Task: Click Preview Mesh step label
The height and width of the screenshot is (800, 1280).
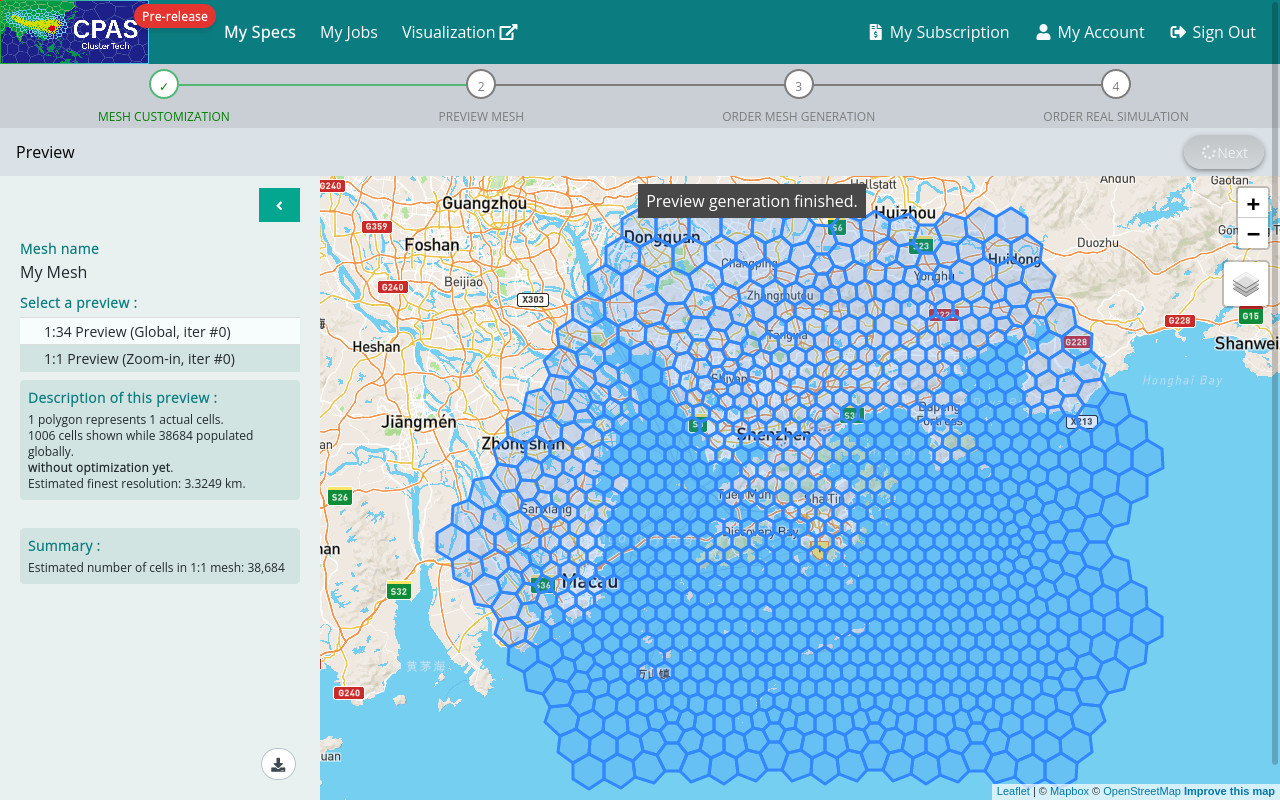Action: pyautogui.click(x=481, y=116)
